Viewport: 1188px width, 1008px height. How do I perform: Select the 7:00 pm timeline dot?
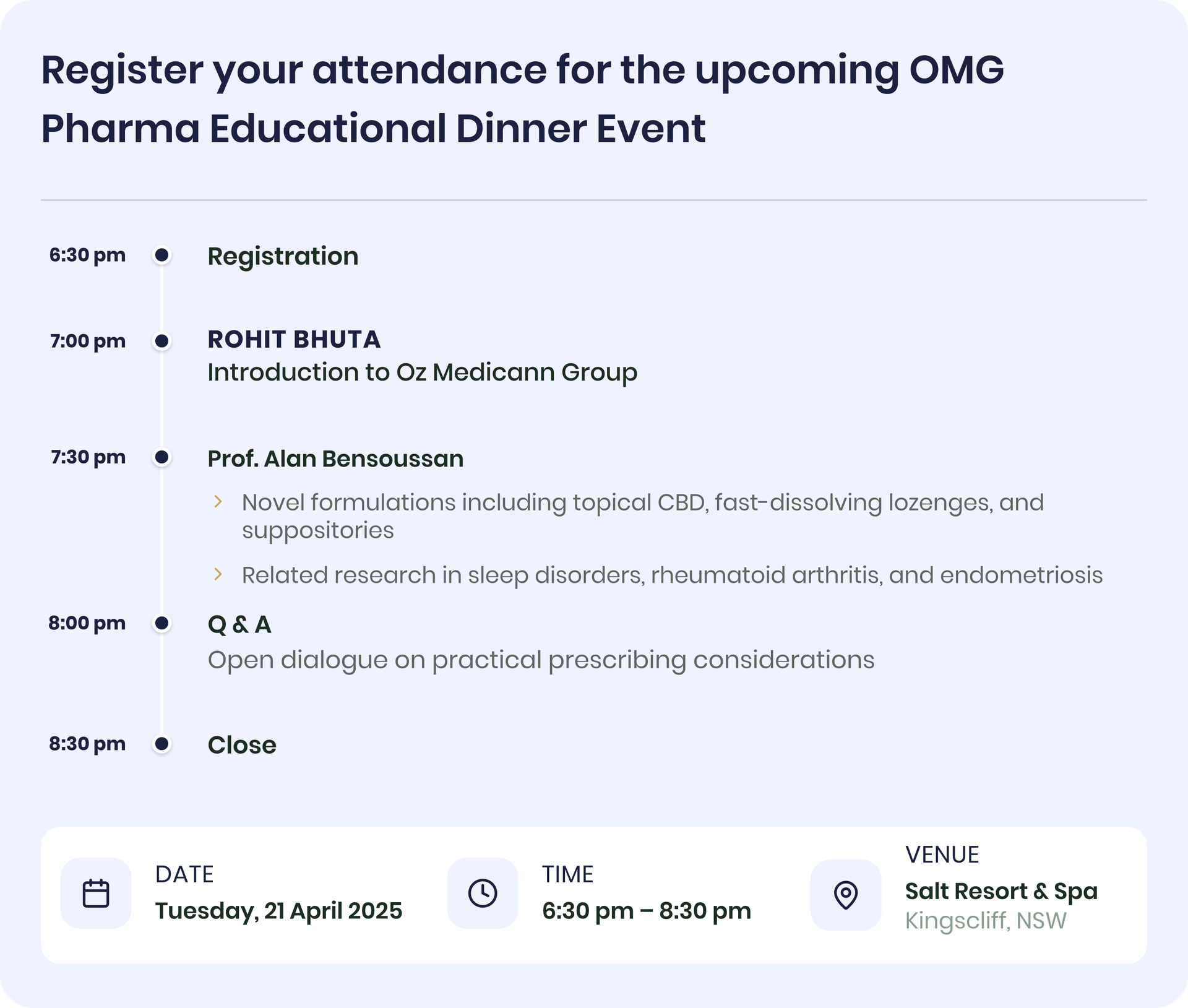click(x=162, y=341)
